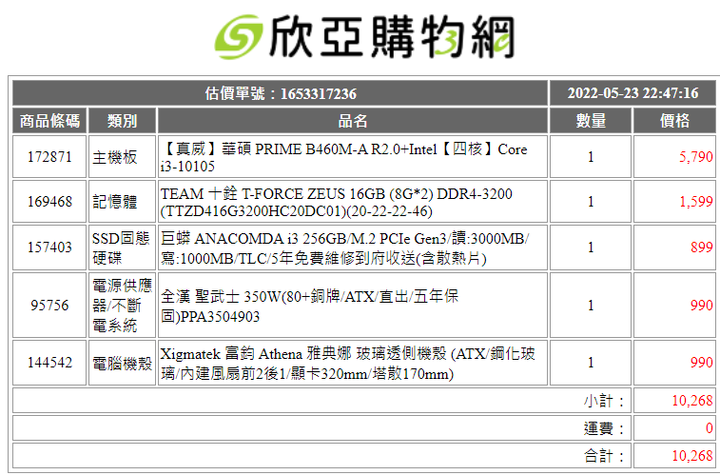
Task: Click the 合計 label
Action: 604,456
